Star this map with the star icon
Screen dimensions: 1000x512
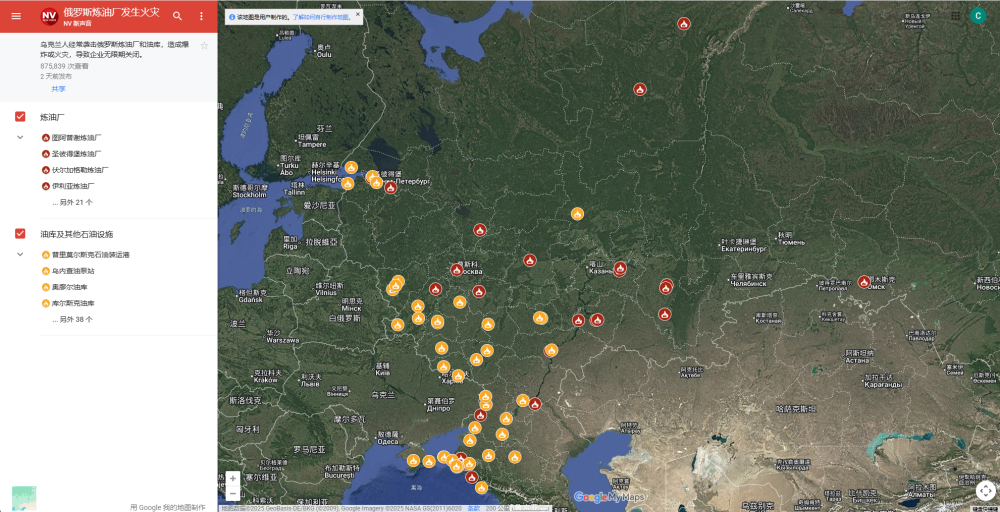(205, 45)
